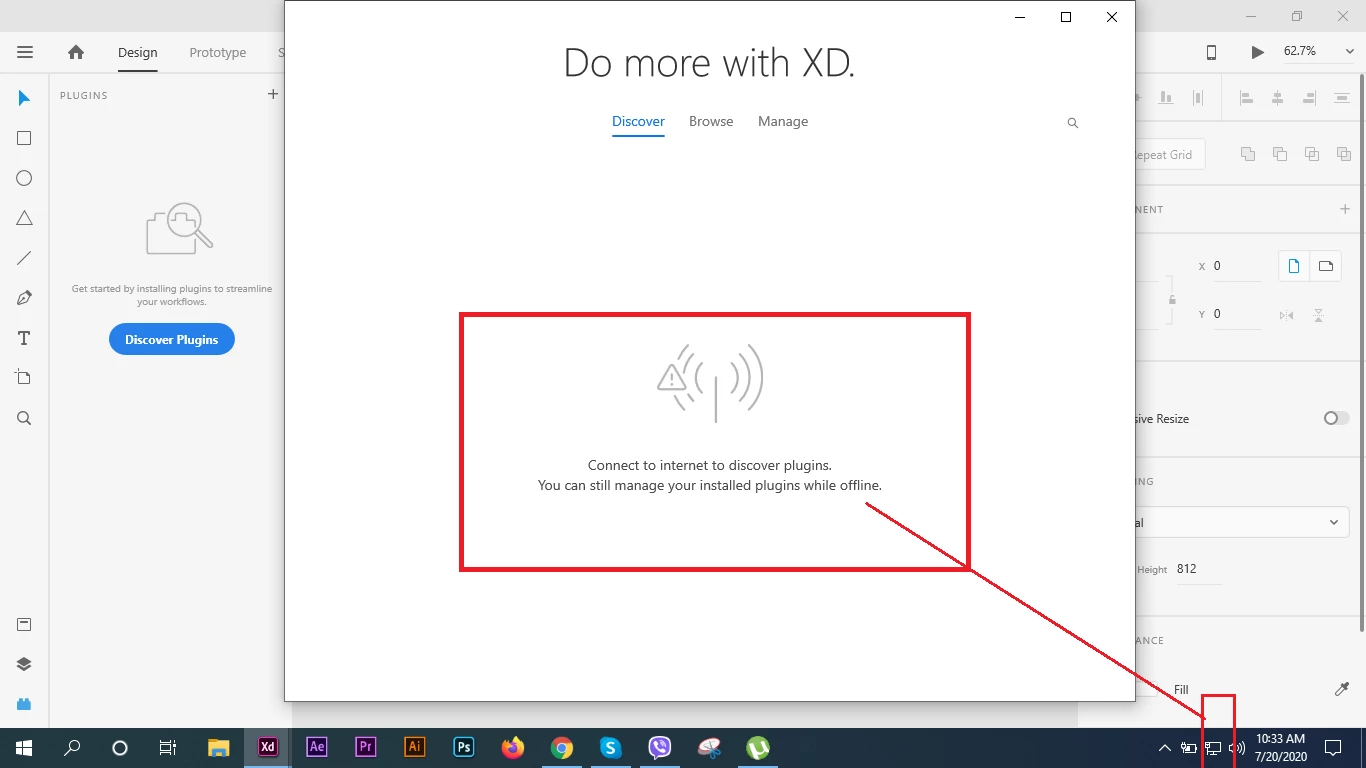
Task: Click the Y position field
Action: pyautogui.click(x=1236, y=314)
